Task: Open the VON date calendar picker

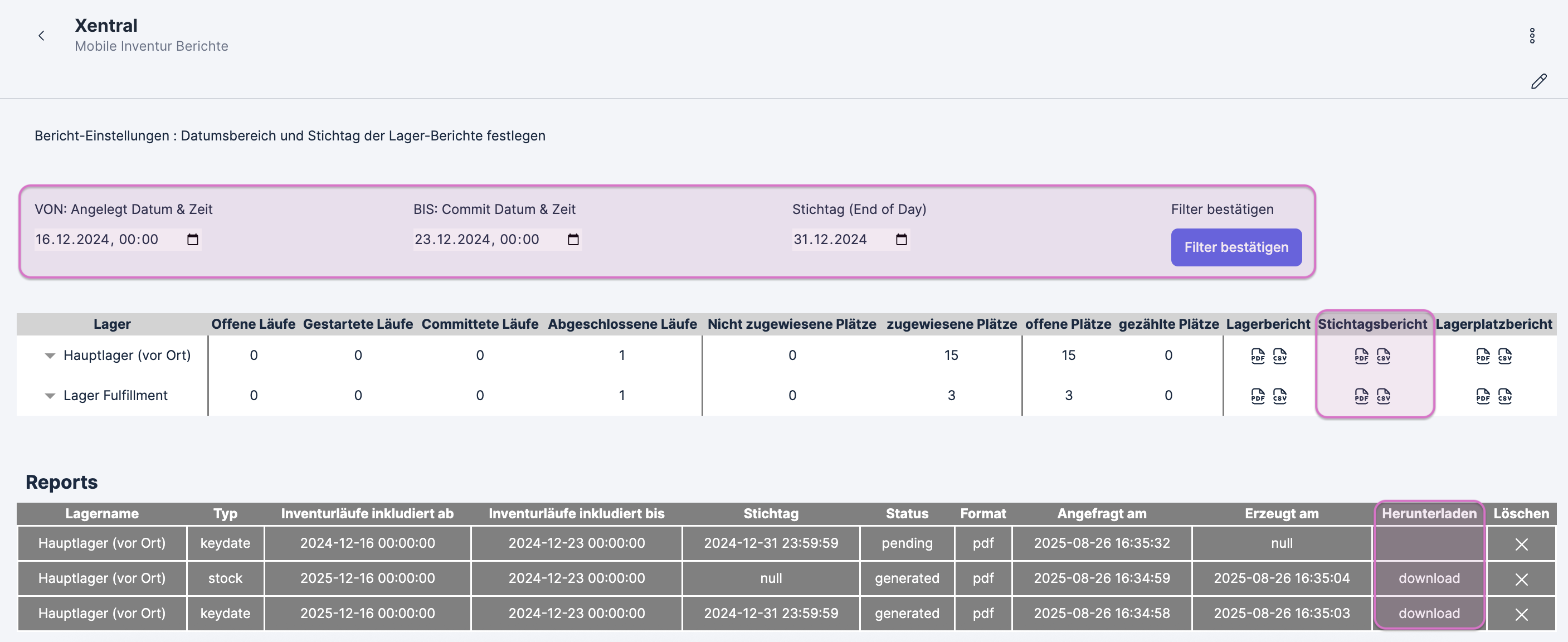Action: (x=192, y=239)
